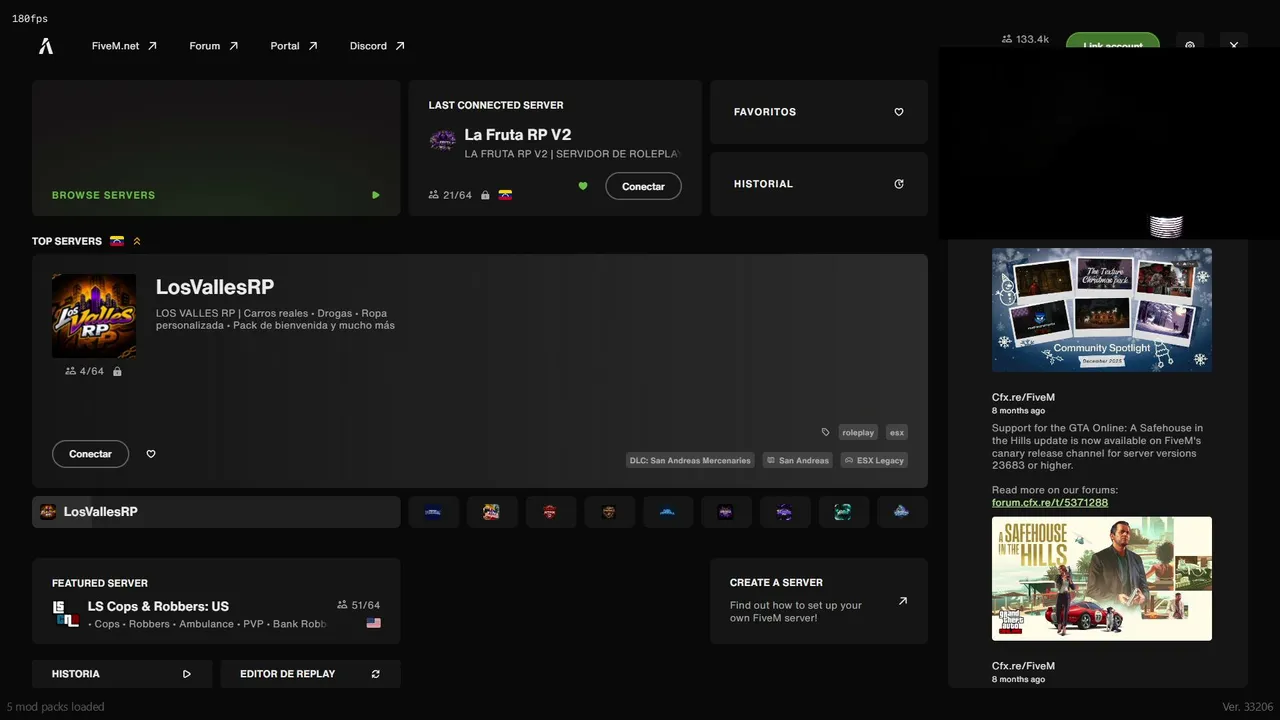Click the FiveM logo in the header
Screen dimensions: 1280x720
(x=46, y=46)
